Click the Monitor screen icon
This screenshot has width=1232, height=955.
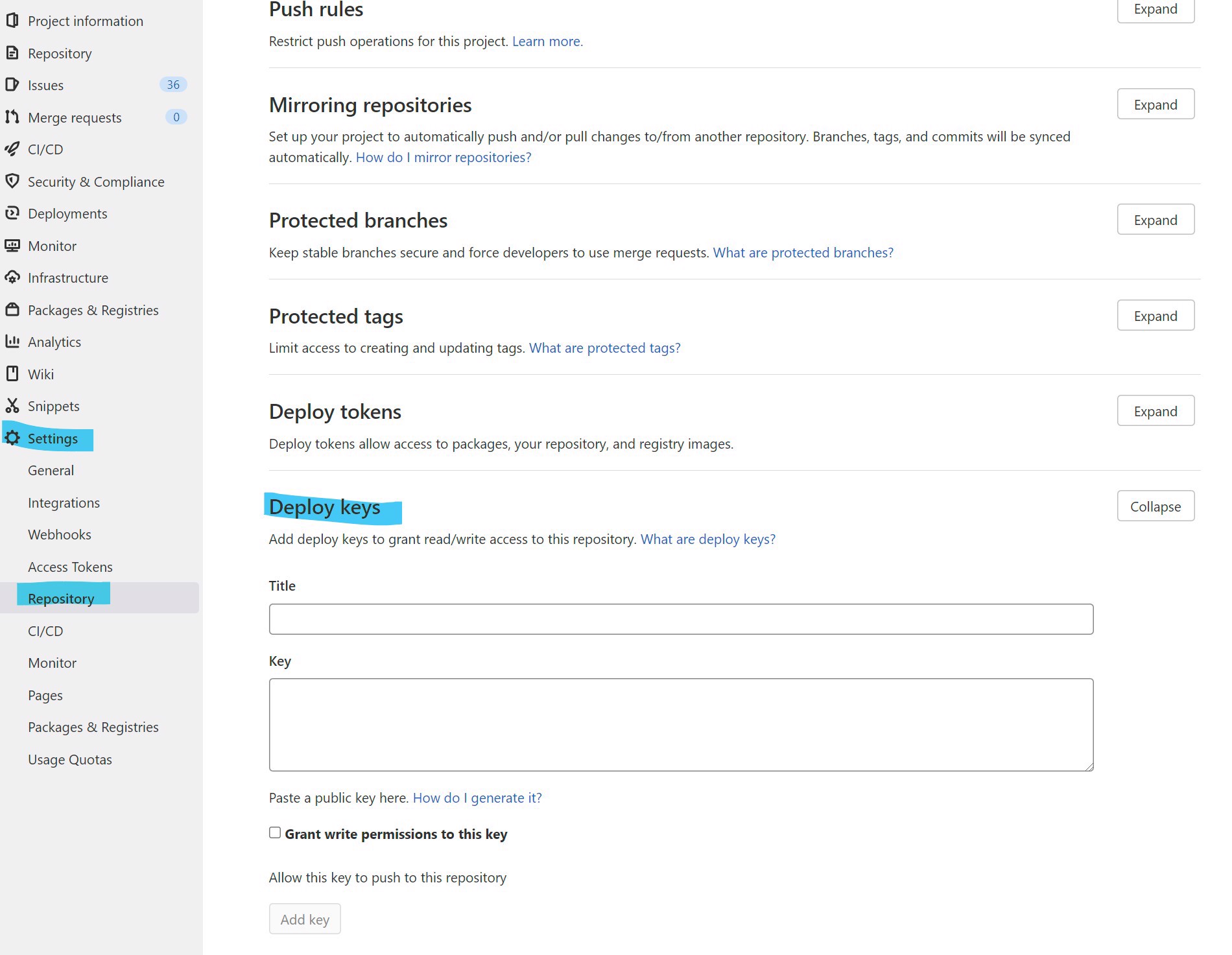click(12, 246)
